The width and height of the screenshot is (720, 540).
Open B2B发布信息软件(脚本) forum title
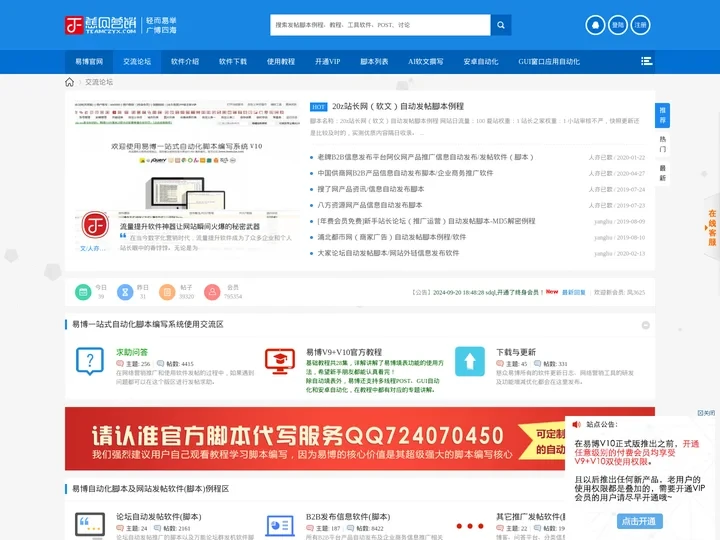[348, 517]
